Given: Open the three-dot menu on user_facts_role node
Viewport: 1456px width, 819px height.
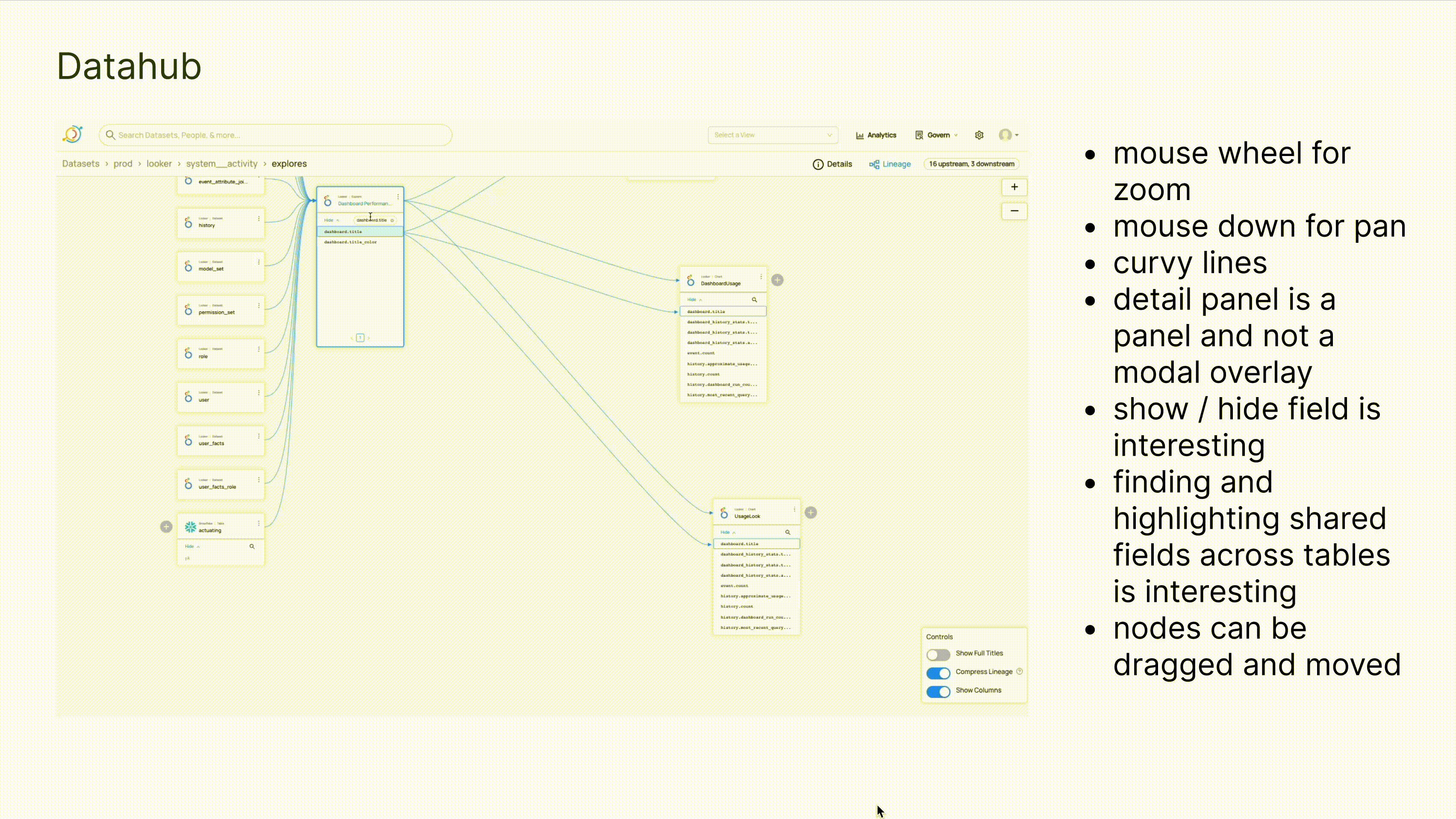Looking at the screenshot, I should coord(259,480).
